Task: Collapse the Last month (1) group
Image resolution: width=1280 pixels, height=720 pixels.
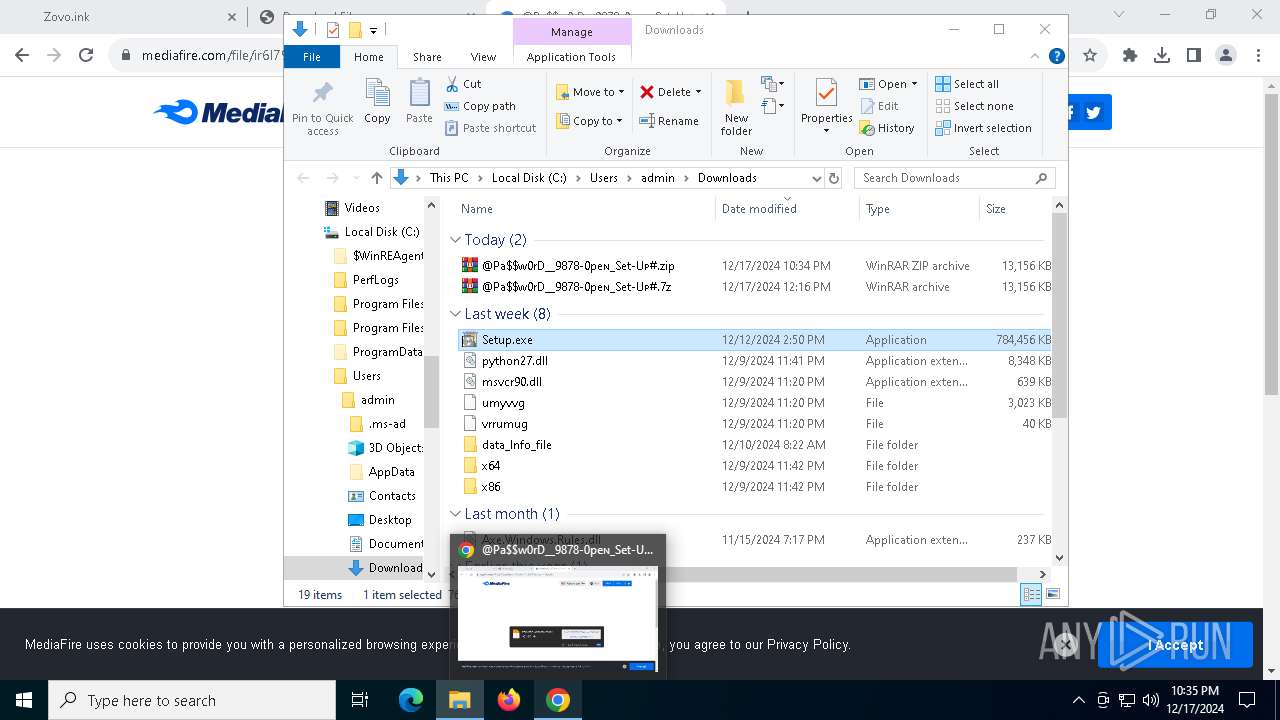Action: [x=456, y=514]
